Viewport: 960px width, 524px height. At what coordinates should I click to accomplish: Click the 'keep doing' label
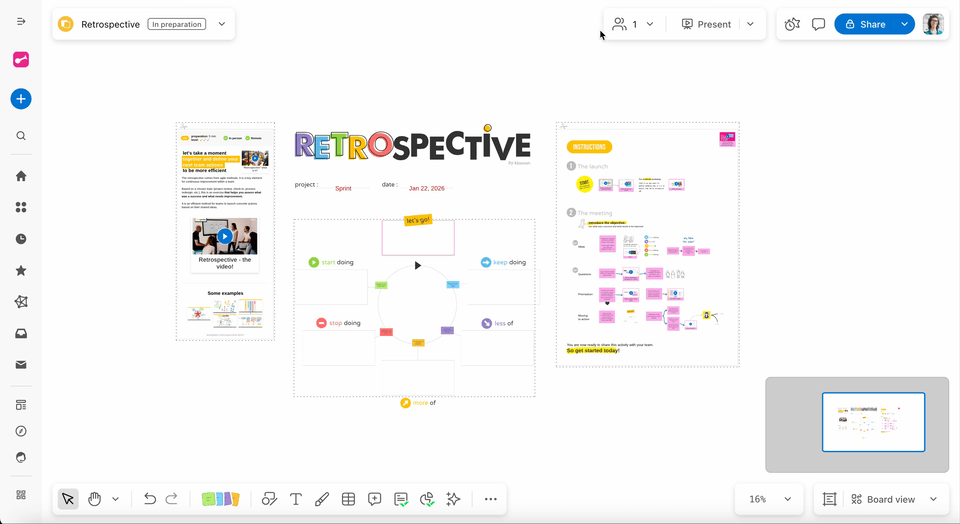tap(509, 263)
